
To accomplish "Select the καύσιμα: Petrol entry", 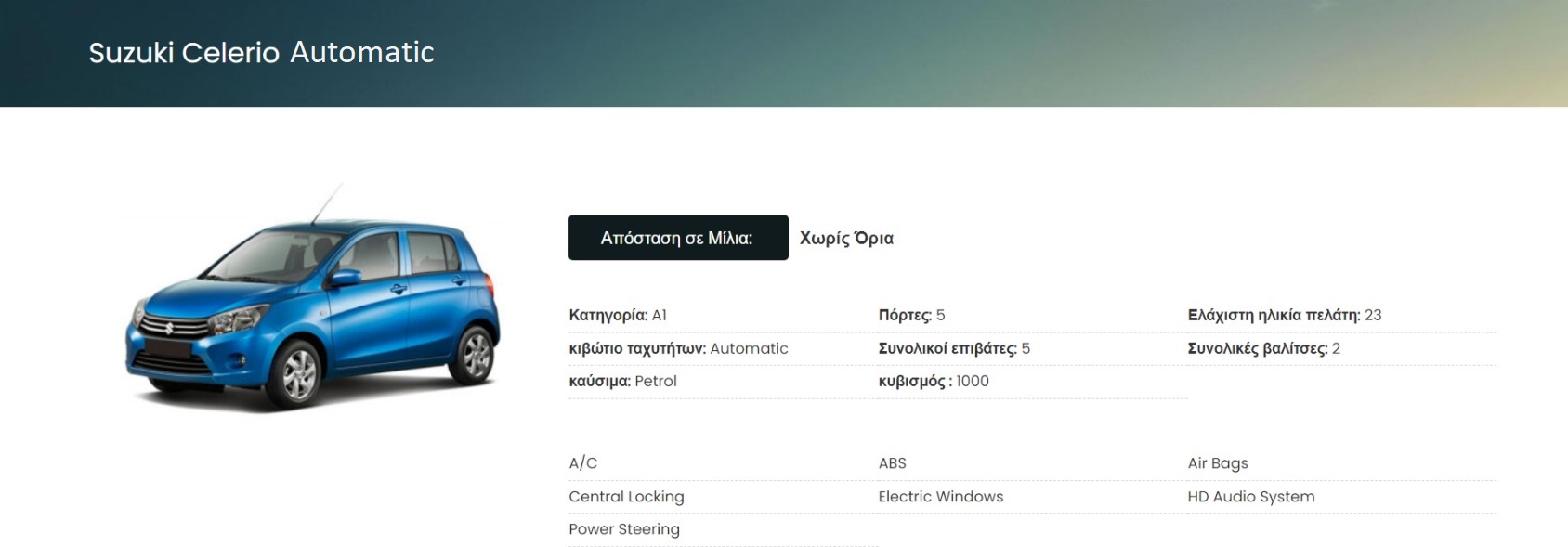I will pos(622,381).
